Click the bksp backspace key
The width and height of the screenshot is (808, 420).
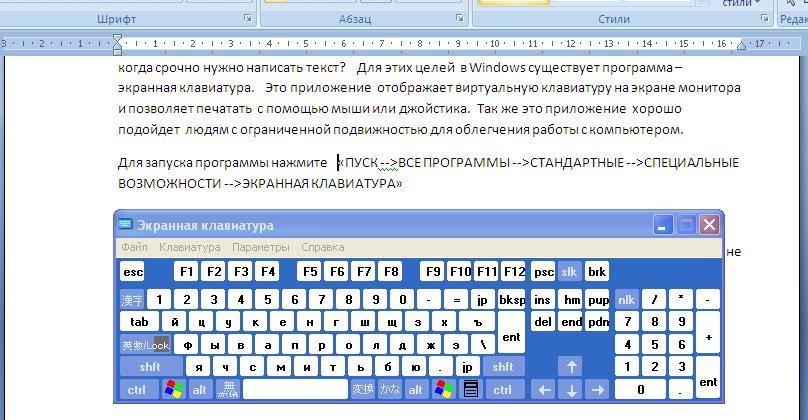coord(512,299)
